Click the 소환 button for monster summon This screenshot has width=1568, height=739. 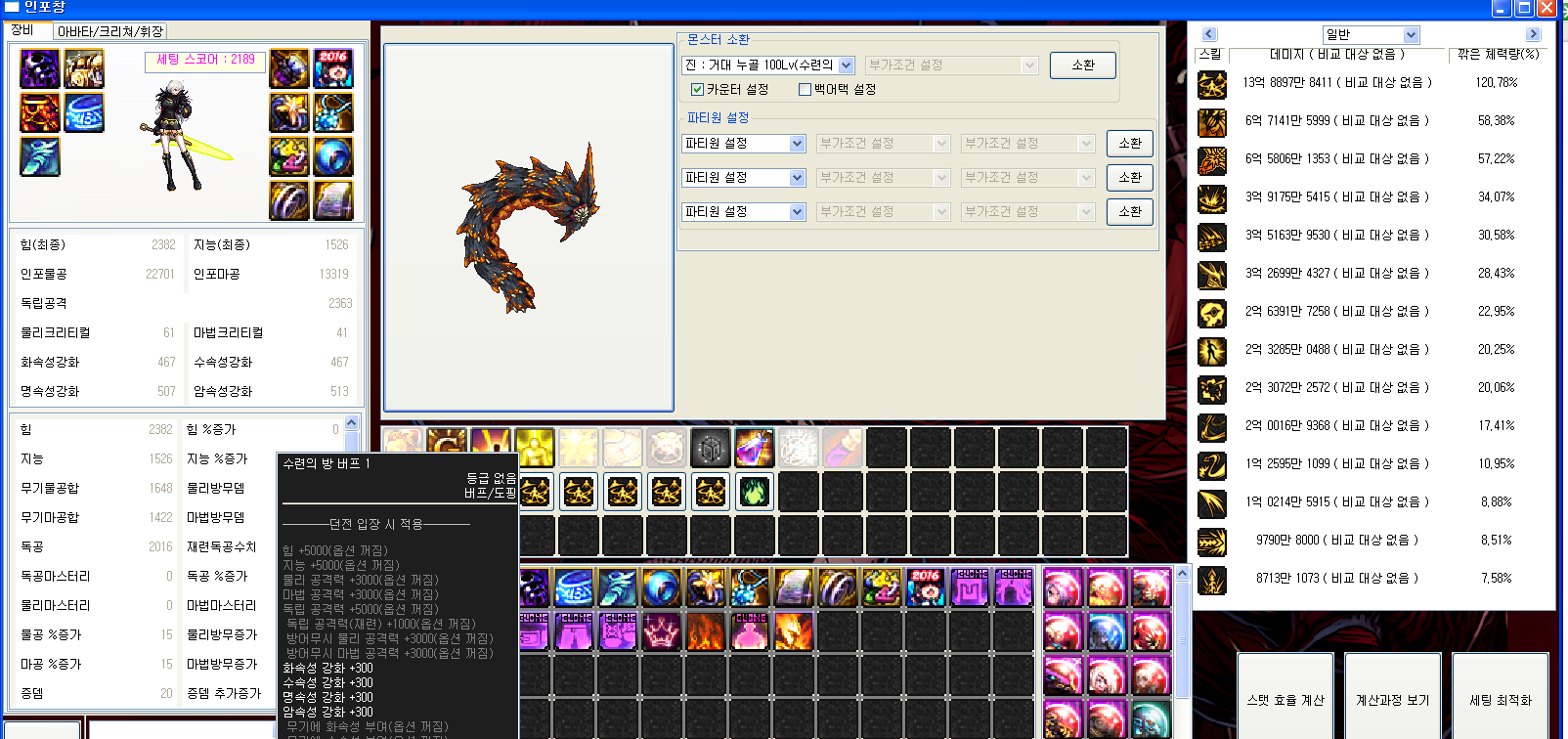tap(1083, 65)
